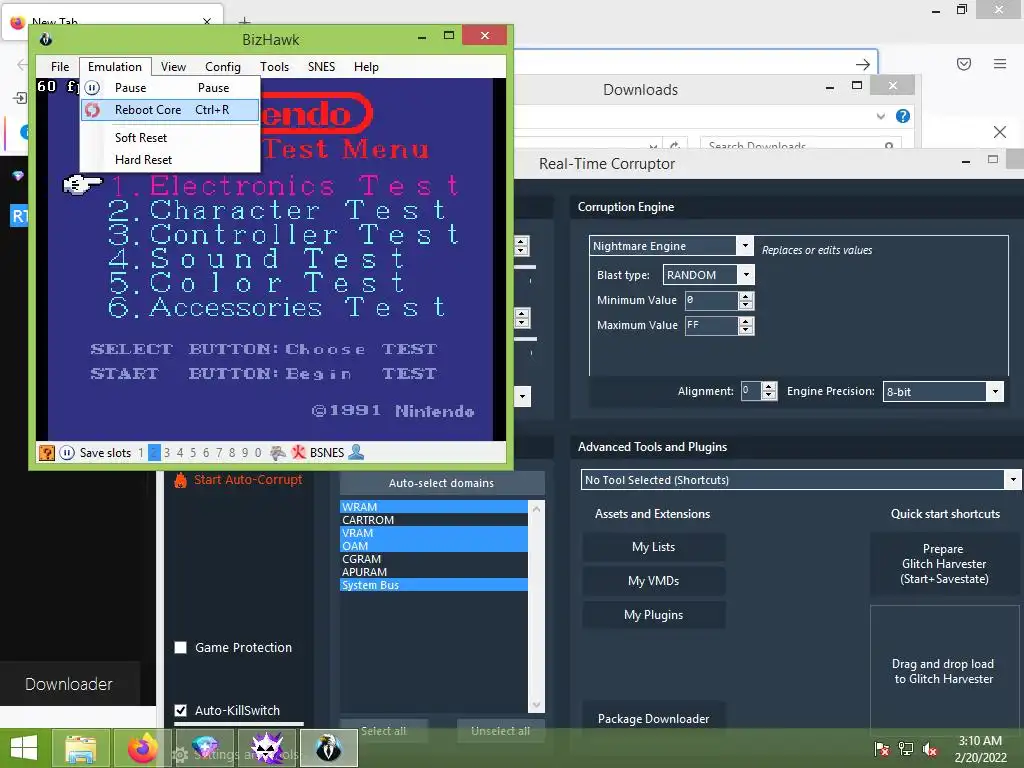Image resolution: width=1024 pixels, height=768 pixels.
Task: Click the Minimum Value input field
Action: coord(711,300)
